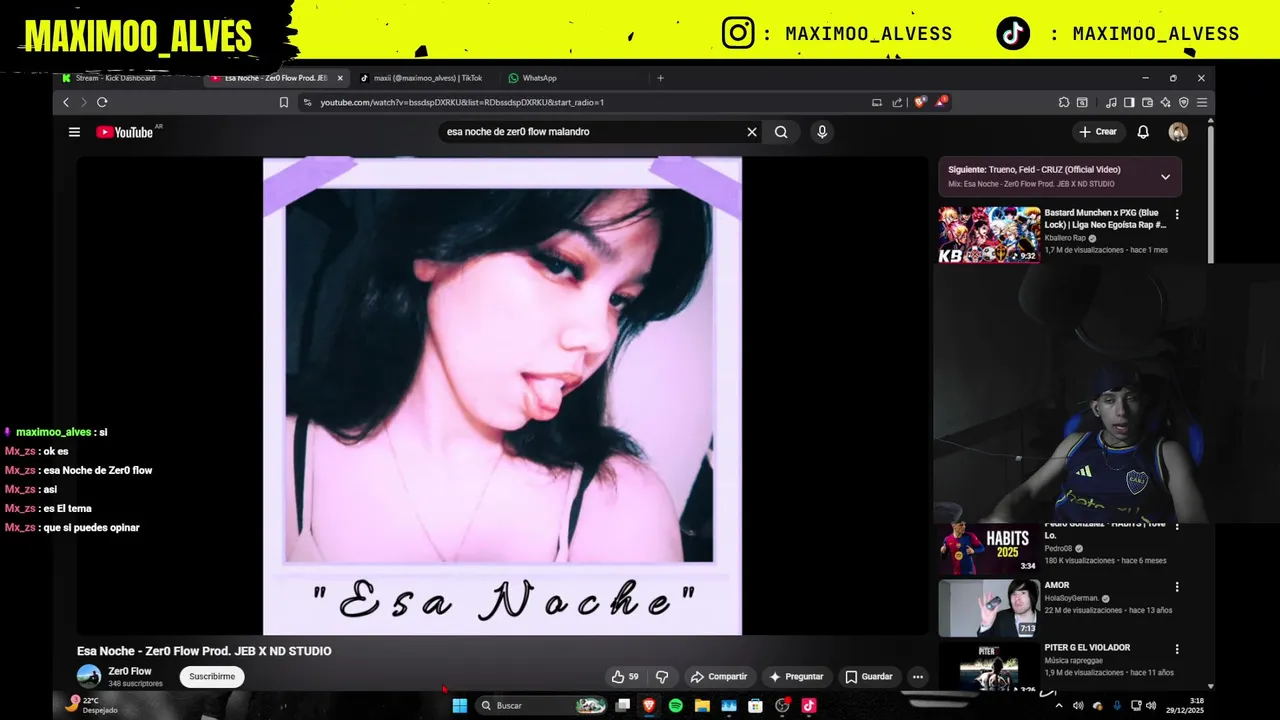This screenshot has height=720, width=1280.
Task: Click the page vertical scrollbar
Action: point(1210,195)
